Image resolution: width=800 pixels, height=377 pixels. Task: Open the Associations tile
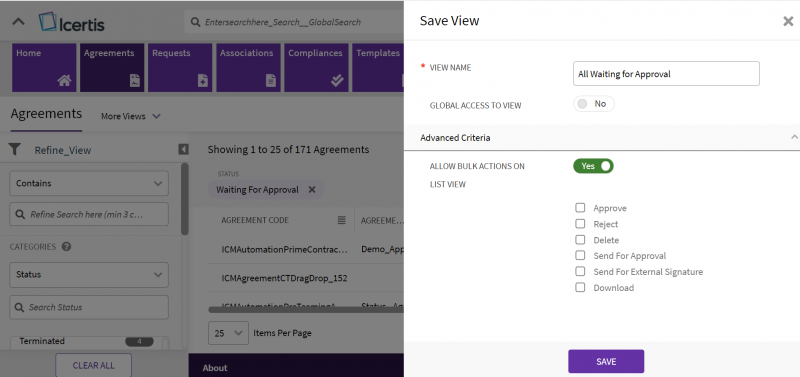[x=248, y=67]
